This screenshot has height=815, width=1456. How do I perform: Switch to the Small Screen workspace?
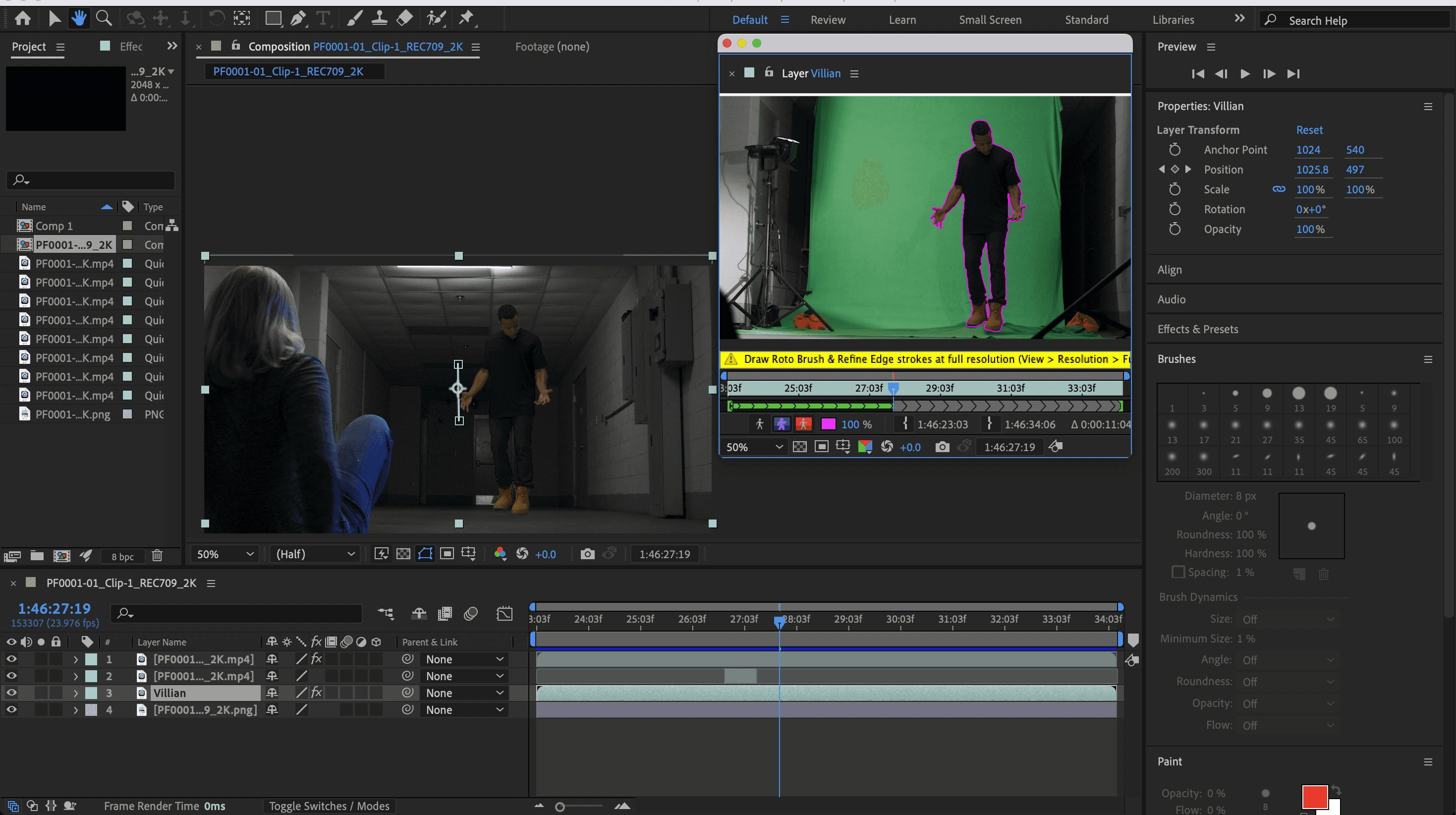990,20
